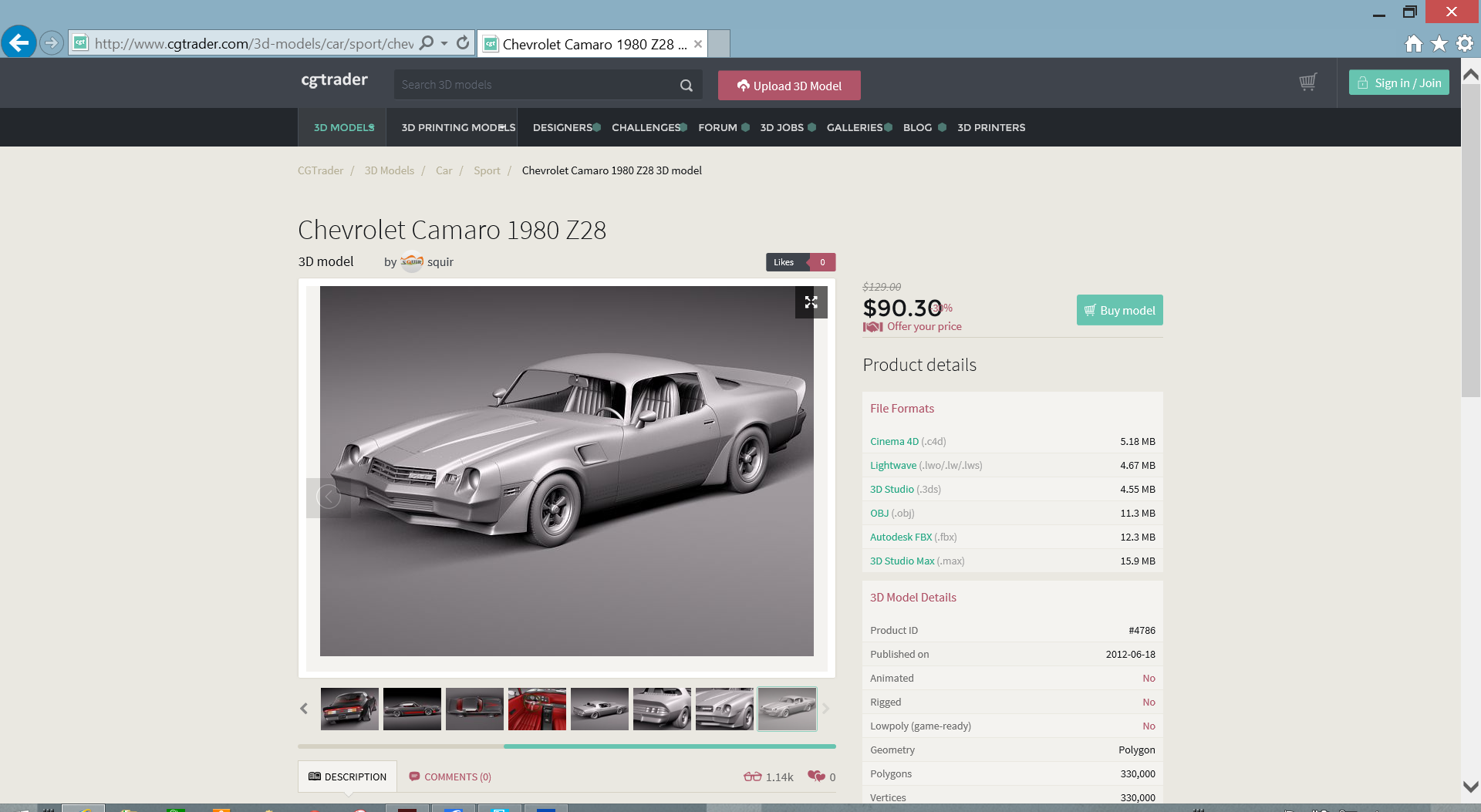Open the browser tools gear icon
This screenshot has width=1481, height=812.
[1464, 44]
